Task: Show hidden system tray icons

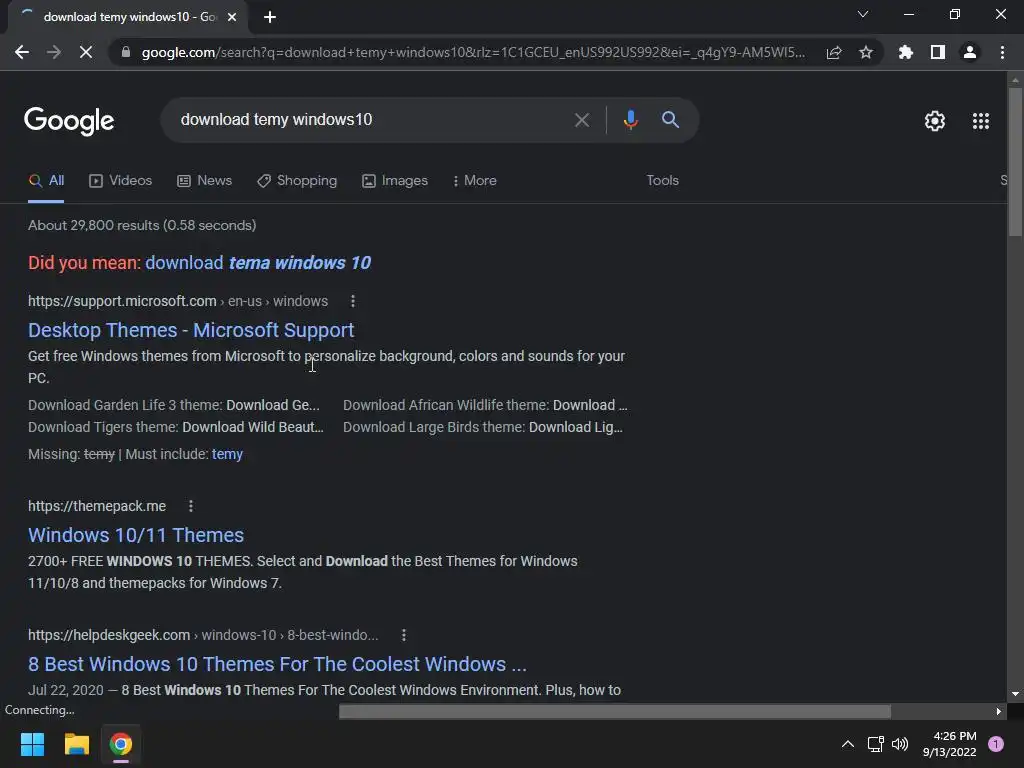Action: 848,744
